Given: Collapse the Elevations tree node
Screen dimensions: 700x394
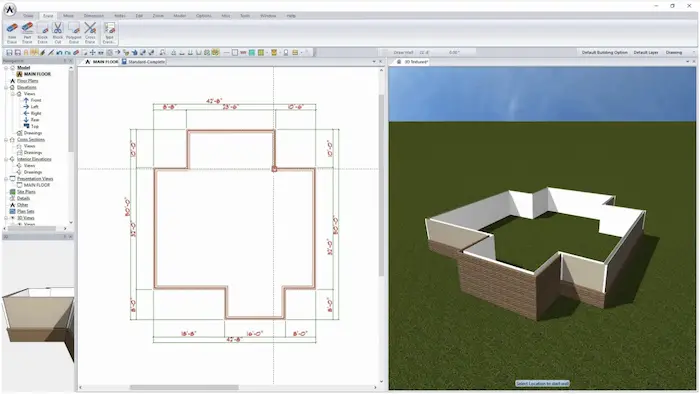Looking at the screenshot, I should (6, 87).
